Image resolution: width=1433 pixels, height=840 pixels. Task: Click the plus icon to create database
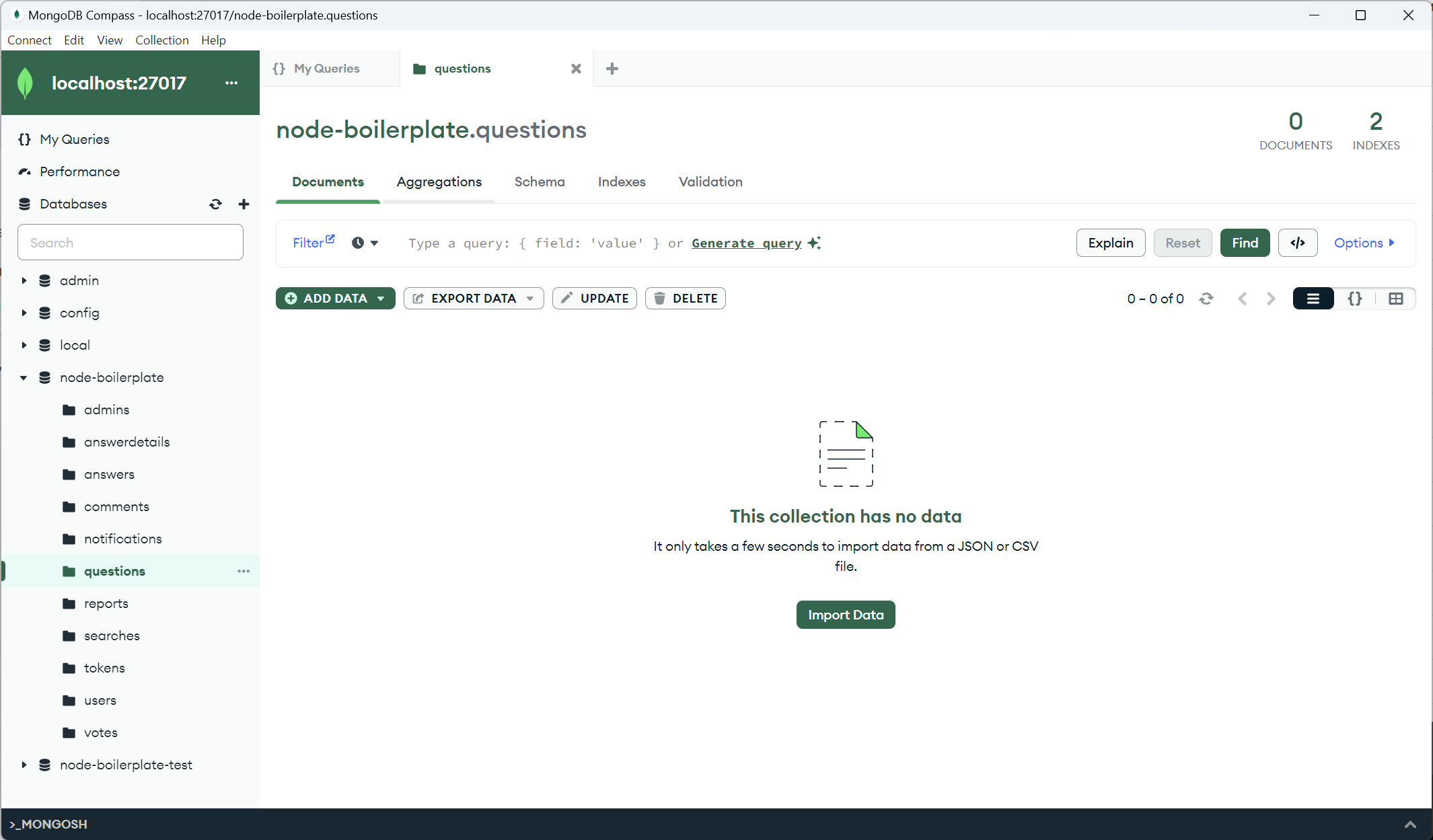(x=244, y=204)
